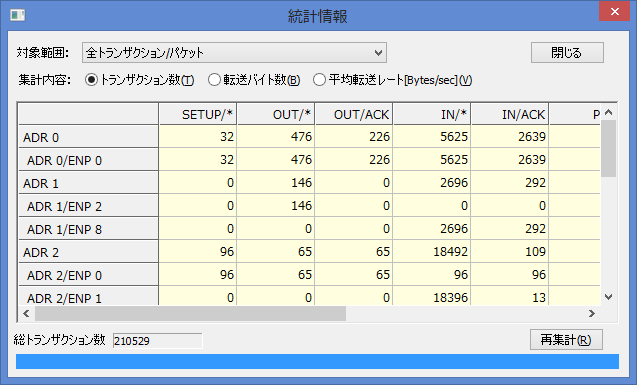Click the ADR 0/ENP 0 OUT/* cell 476
The width and height of the screenshot is (637, 385).
(x=276, y=159)
